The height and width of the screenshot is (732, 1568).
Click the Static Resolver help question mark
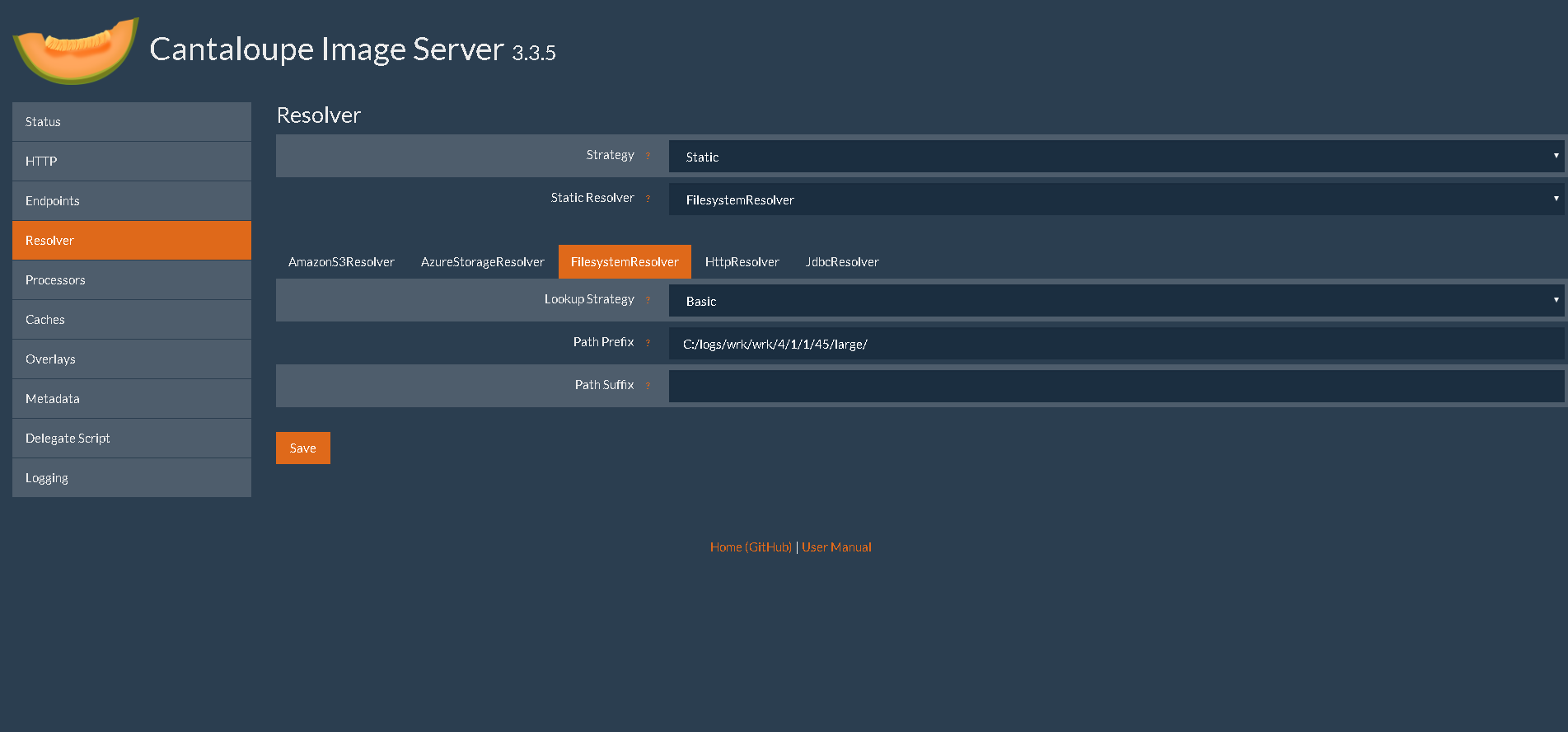tap(648, 199)
